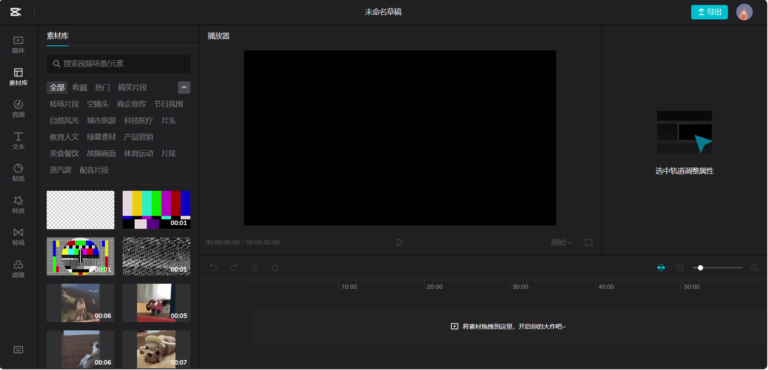Collapse the category list with the chevron button
The height and width of the screenshot is (370, 768).
[x=184, y=88]
